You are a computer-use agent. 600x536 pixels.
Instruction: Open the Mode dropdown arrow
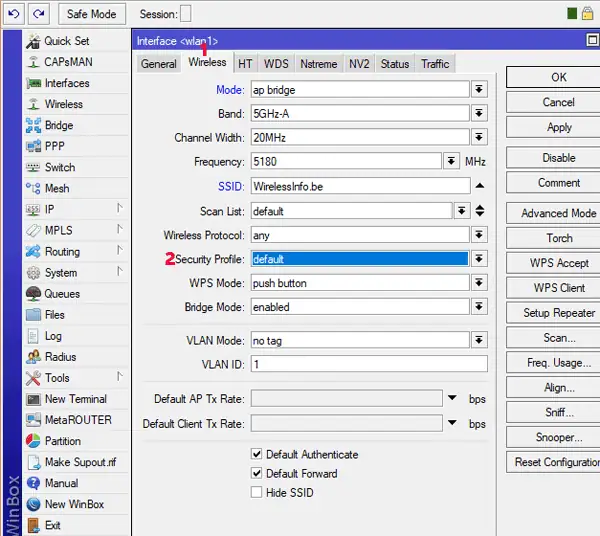(479, 90)
